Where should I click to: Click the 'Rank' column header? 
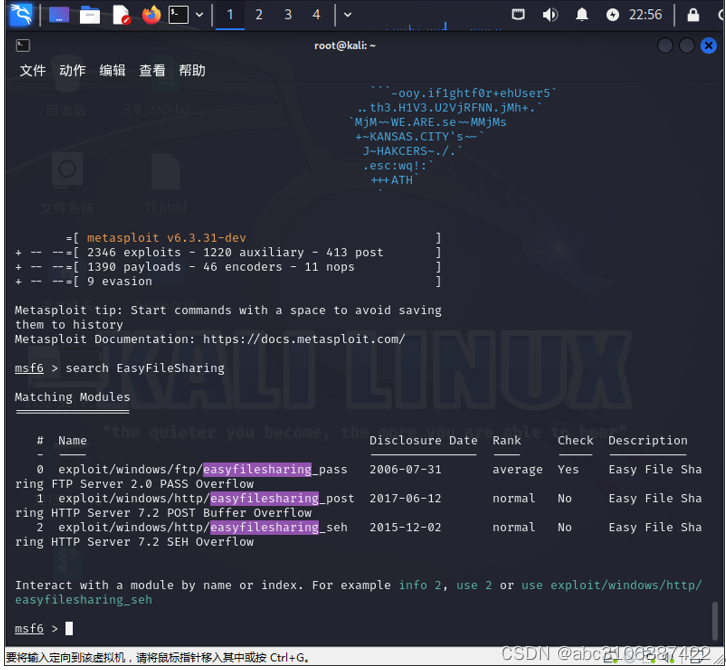coord(507,440)
